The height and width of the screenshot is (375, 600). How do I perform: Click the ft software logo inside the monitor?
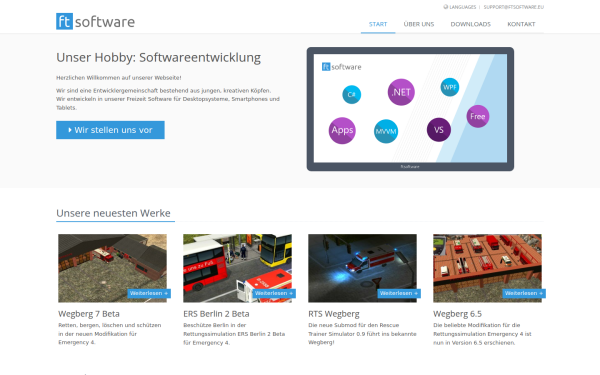[x=342, y=67]
